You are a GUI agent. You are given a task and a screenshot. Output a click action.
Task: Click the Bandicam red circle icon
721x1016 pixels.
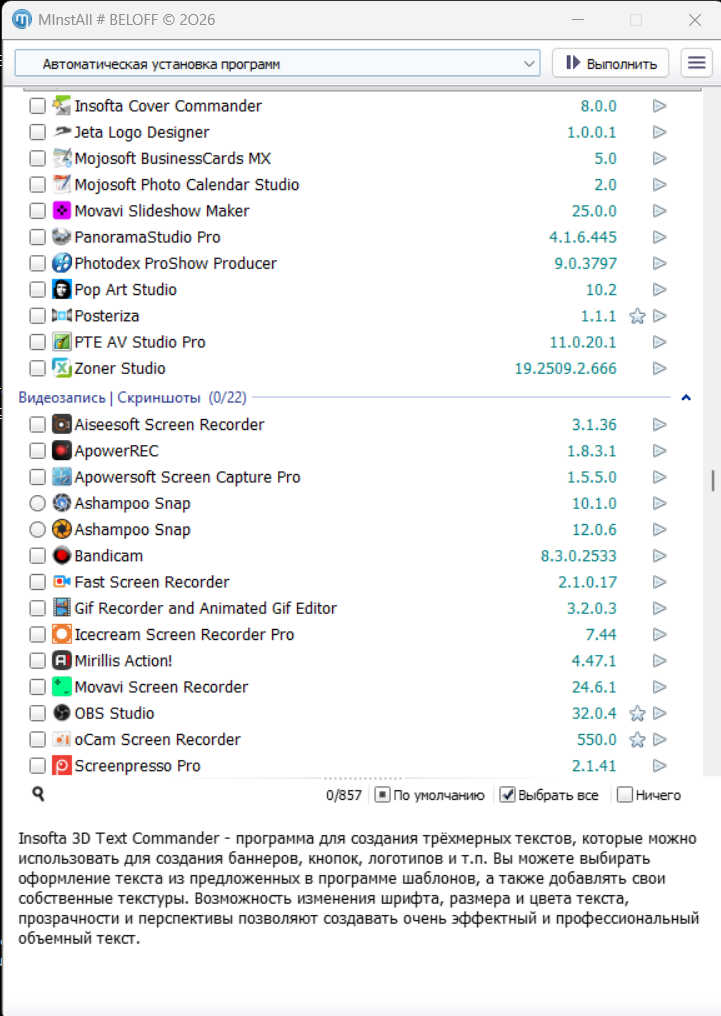point(62,556)
